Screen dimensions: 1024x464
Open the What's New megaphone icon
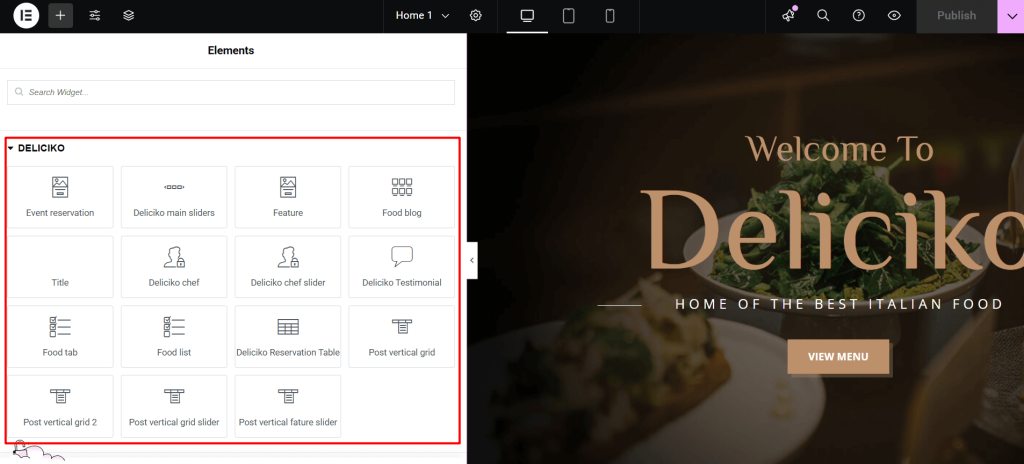[x=788, y=16]
